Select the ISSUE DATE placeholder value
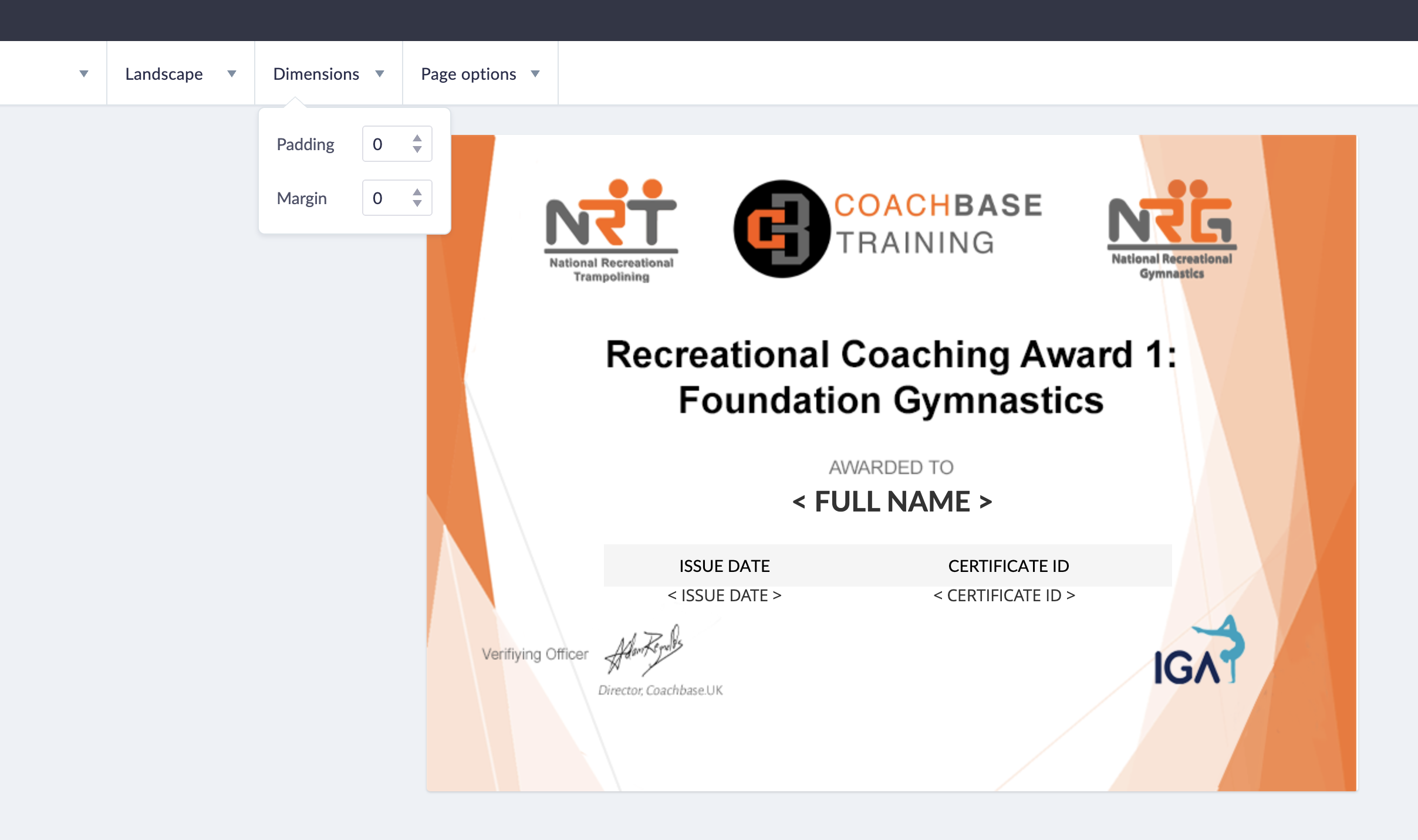This screenshot has height=840, width=1418. [724, 596]
